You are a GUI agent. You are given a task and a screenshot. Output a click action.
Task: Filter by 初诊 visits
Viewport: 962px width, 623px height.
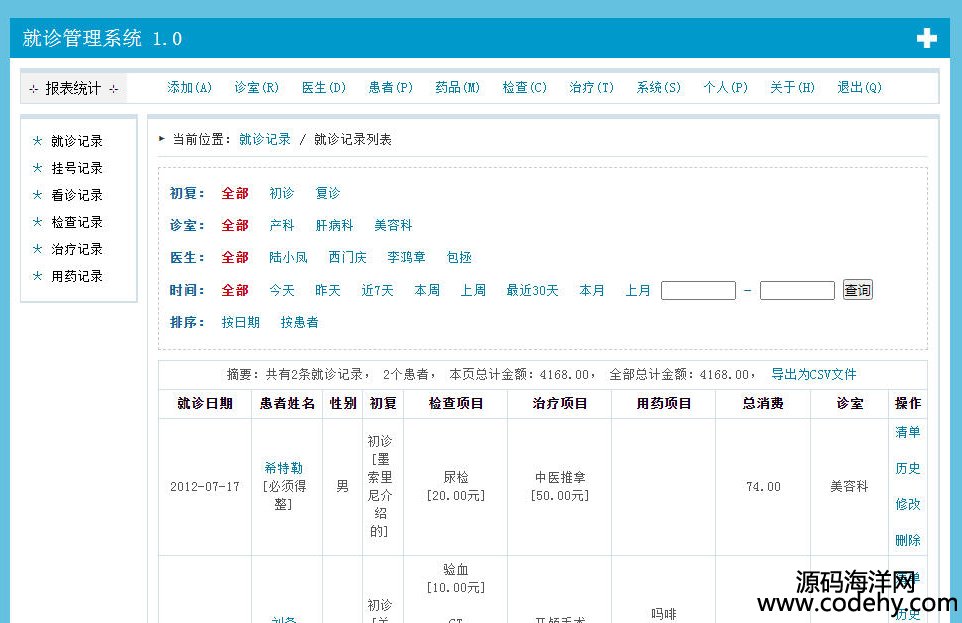(282, 193)
